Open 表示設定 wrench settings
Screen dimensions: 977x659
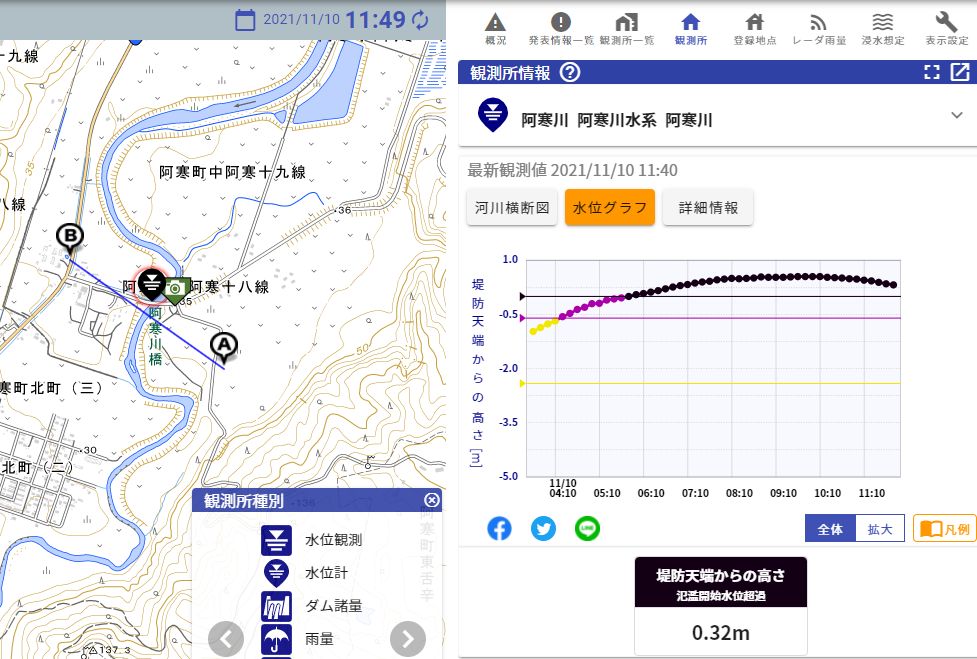click(x=946, y=29)
